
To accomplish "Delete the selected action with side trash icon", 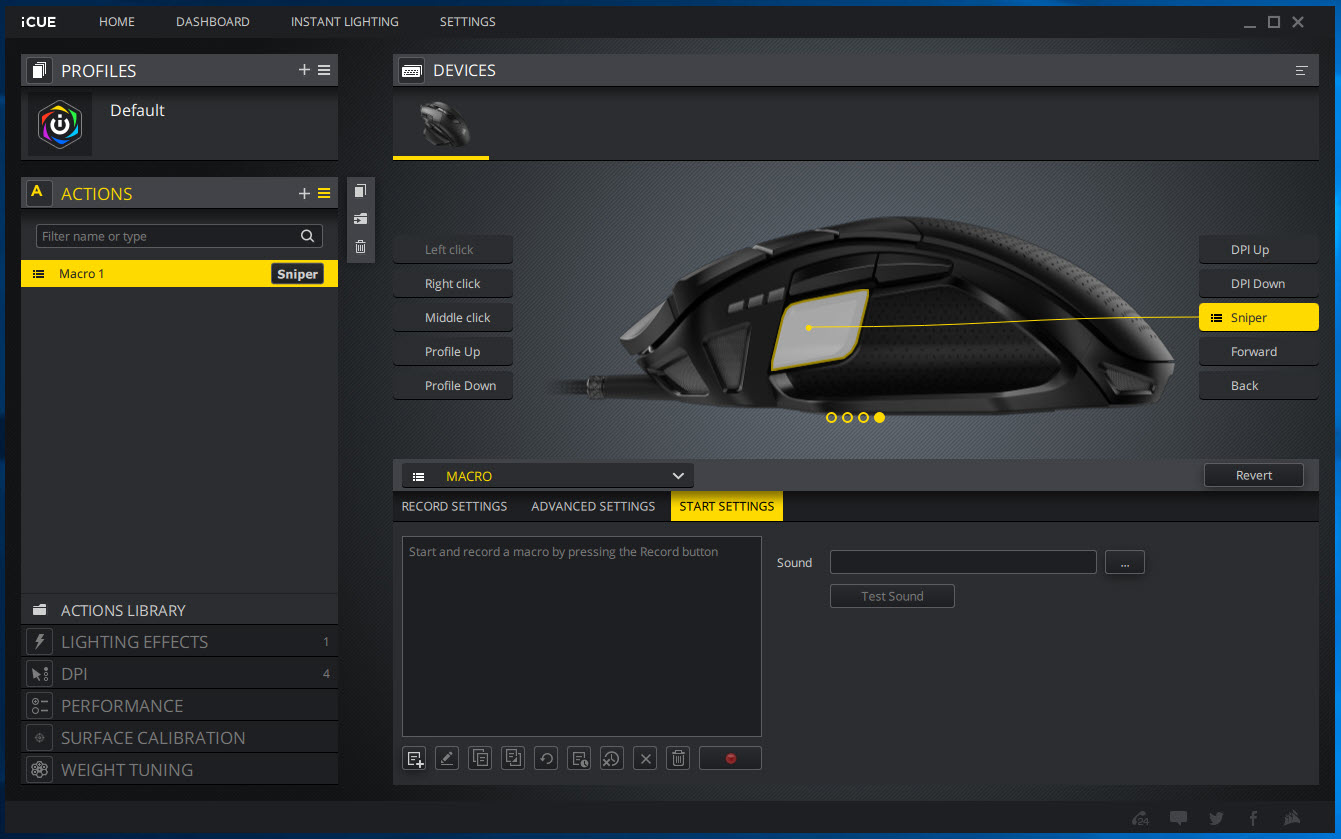I will [x=361, y=247].
